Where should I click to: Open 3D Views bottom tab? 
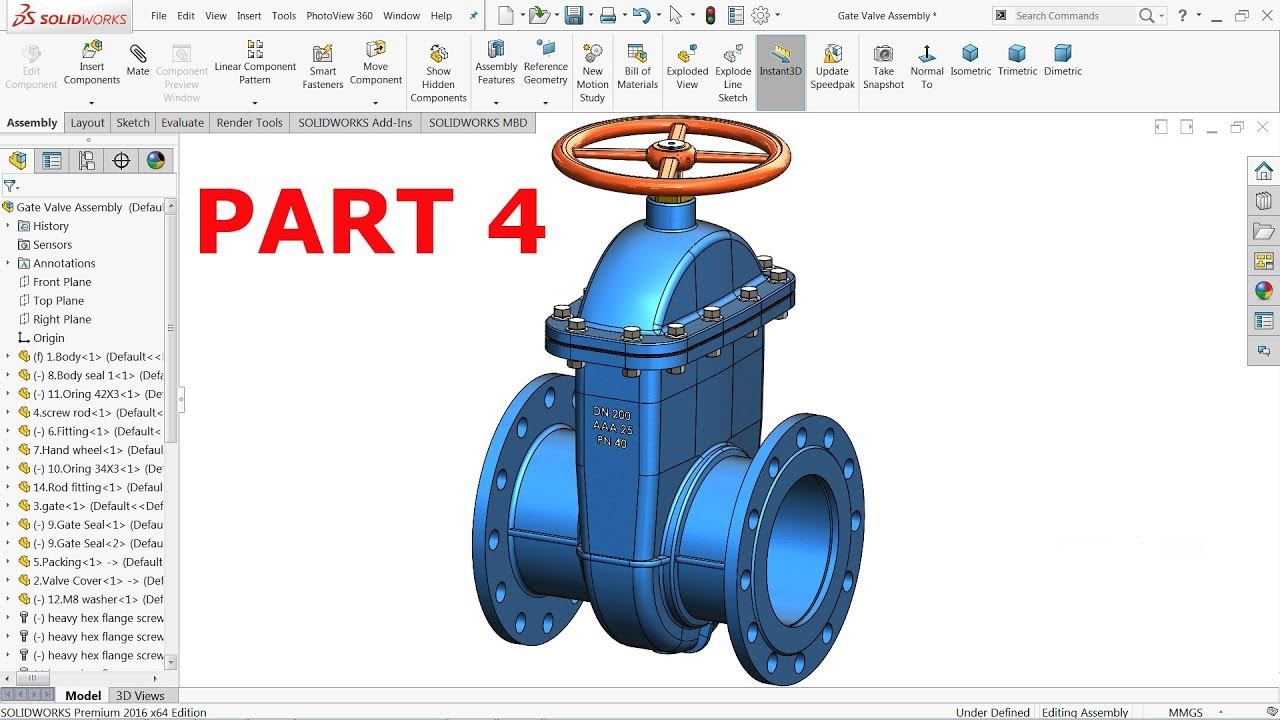tap(140, 696)
